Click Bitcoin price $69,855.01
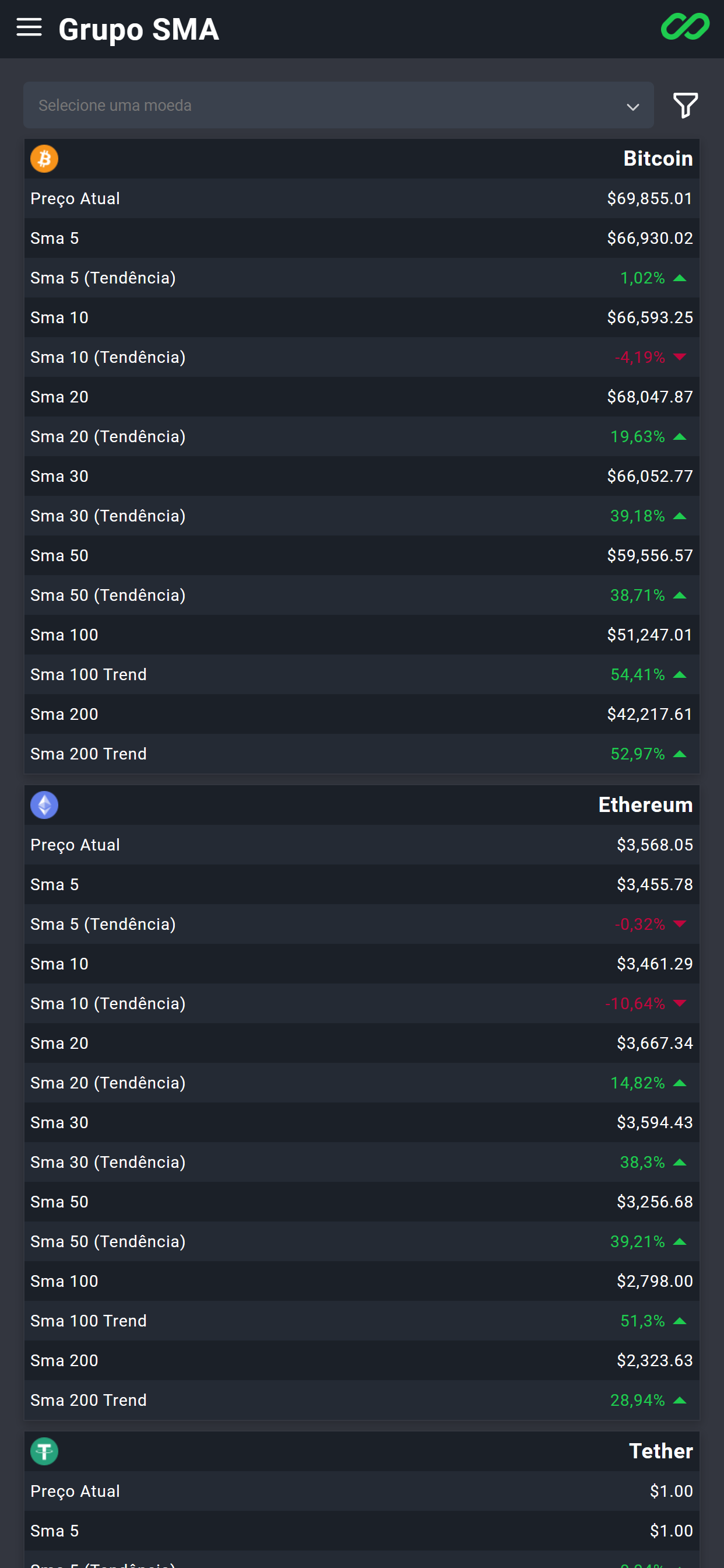 650,198
